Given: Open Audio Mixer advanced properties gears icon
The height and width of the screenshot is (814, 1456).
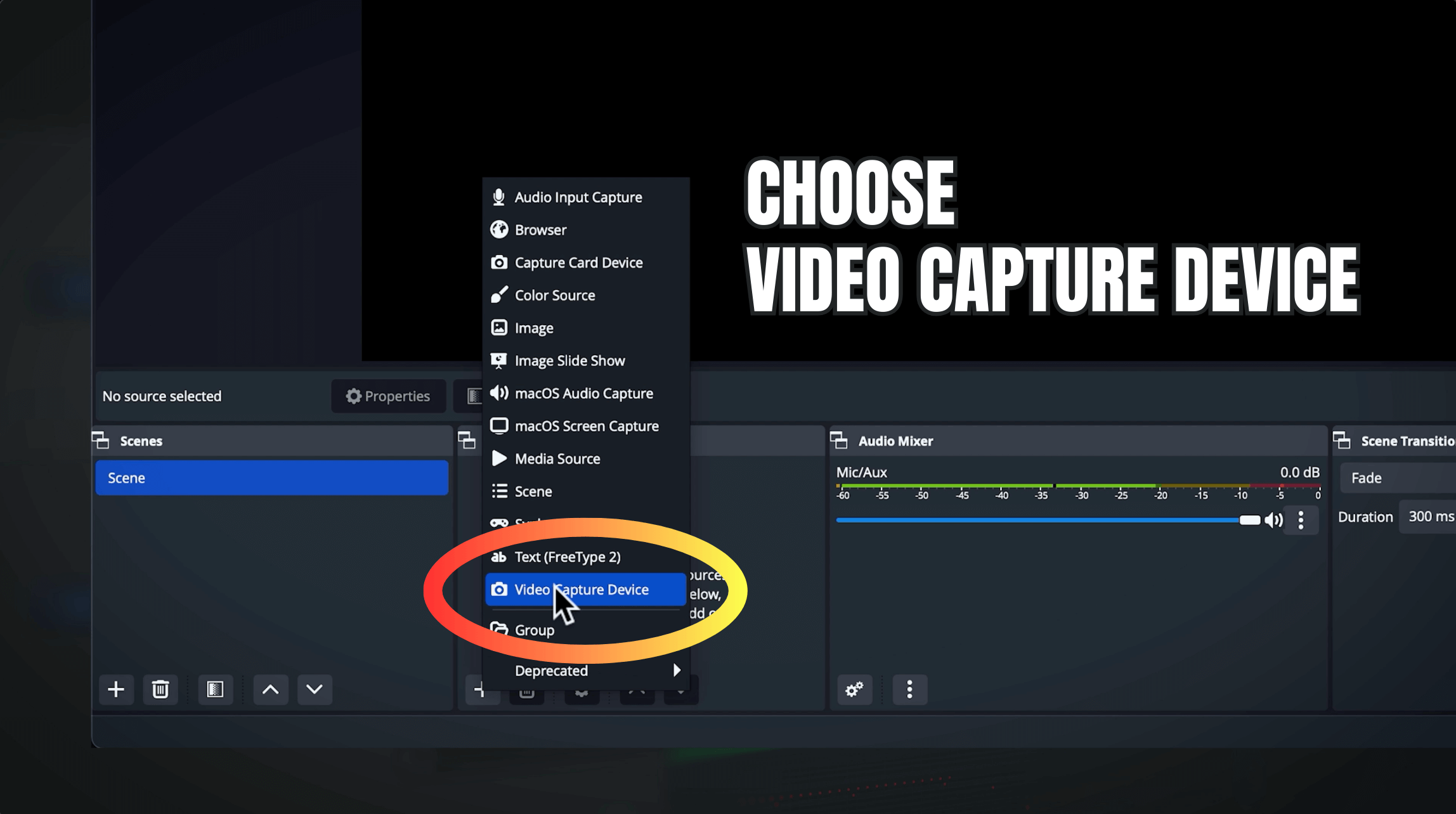Looking at the screenshot, I should (x=854, y=689).
